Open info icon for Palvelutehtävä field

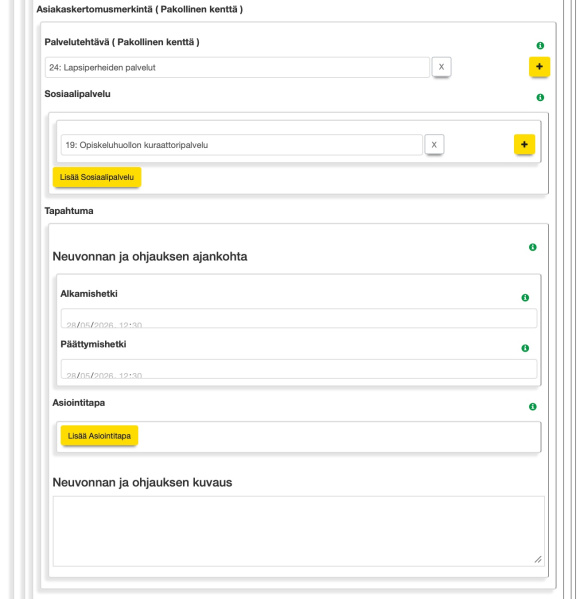point(540,45)
